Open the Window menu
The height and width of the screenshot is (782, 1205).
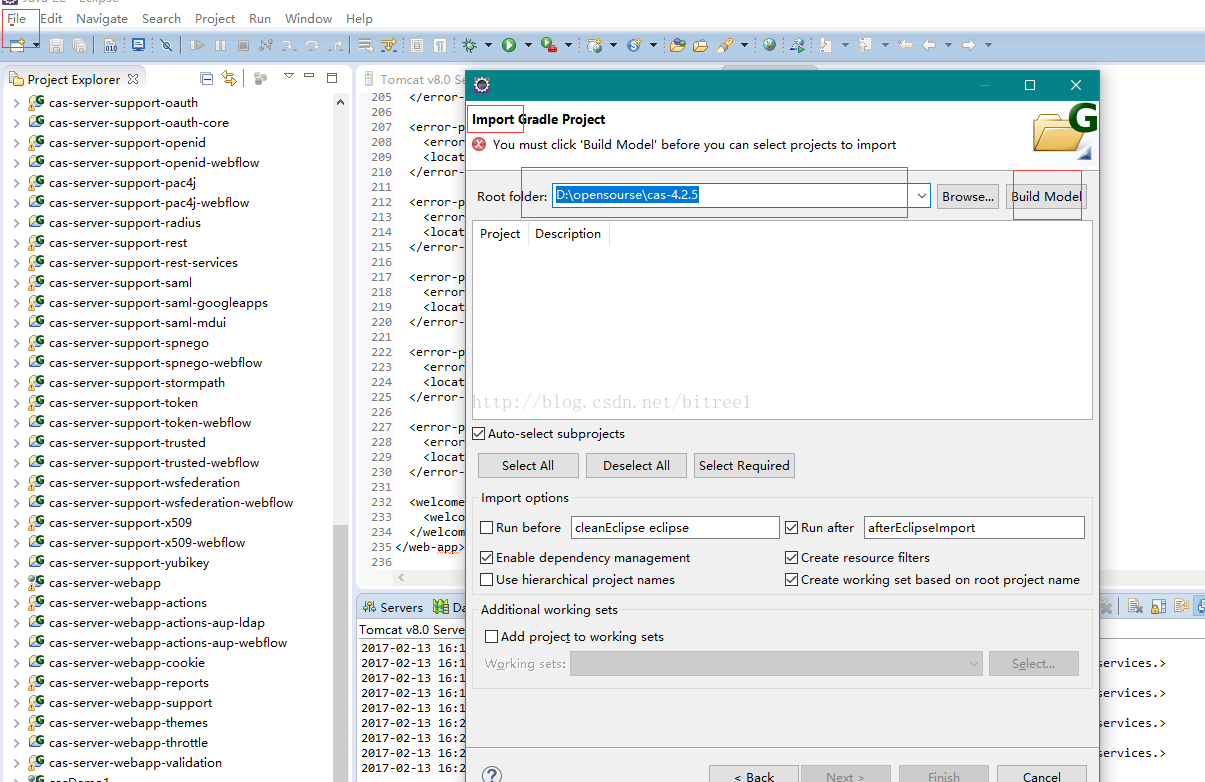308,18
